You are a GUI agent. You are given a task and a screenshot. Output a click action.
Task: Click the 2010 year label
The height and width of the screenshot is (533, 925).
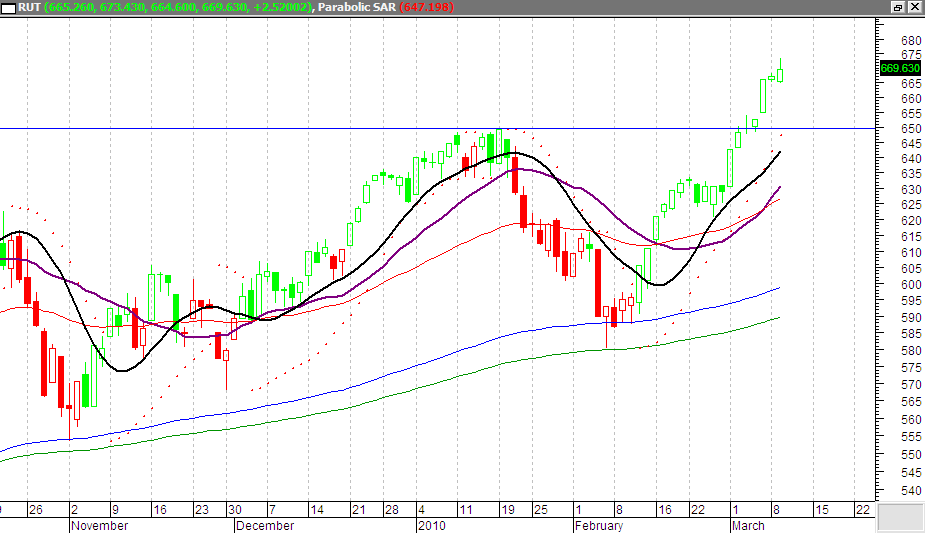432,525
